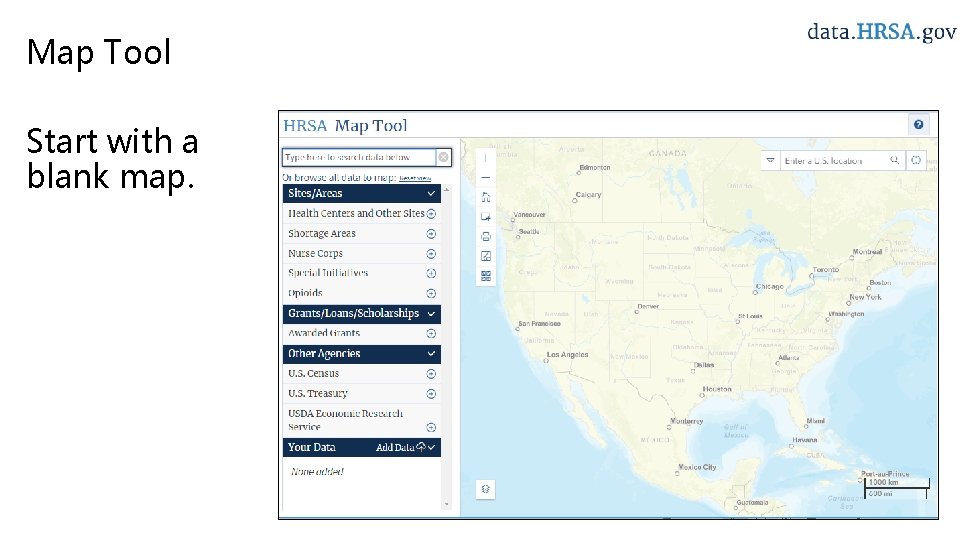Click the home extent map icon
This screenshot has width=960, height=540.
pyautogui.click(x=486, y=197)
